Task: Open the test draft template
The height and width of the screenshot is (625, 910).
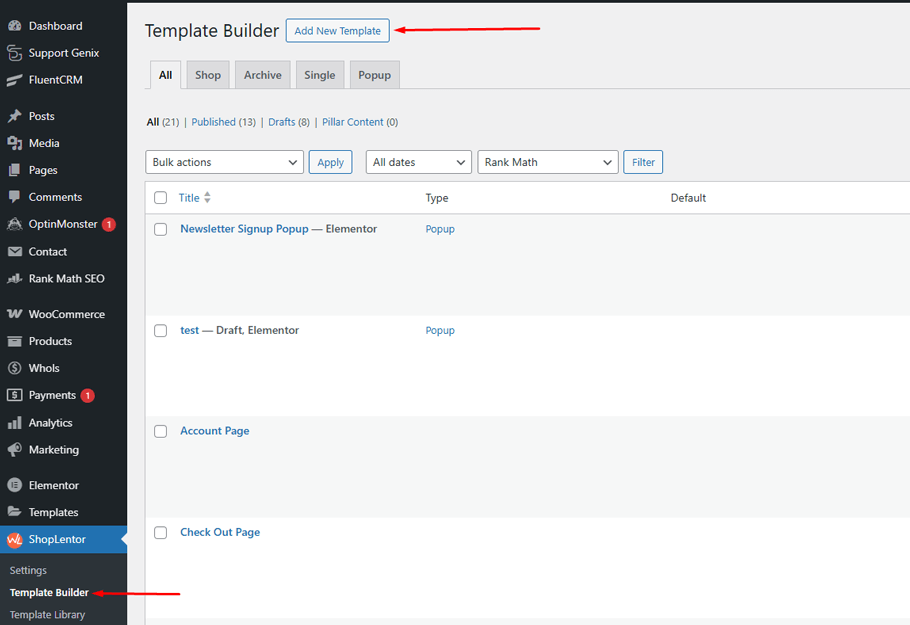Action: tap(190, 330)
